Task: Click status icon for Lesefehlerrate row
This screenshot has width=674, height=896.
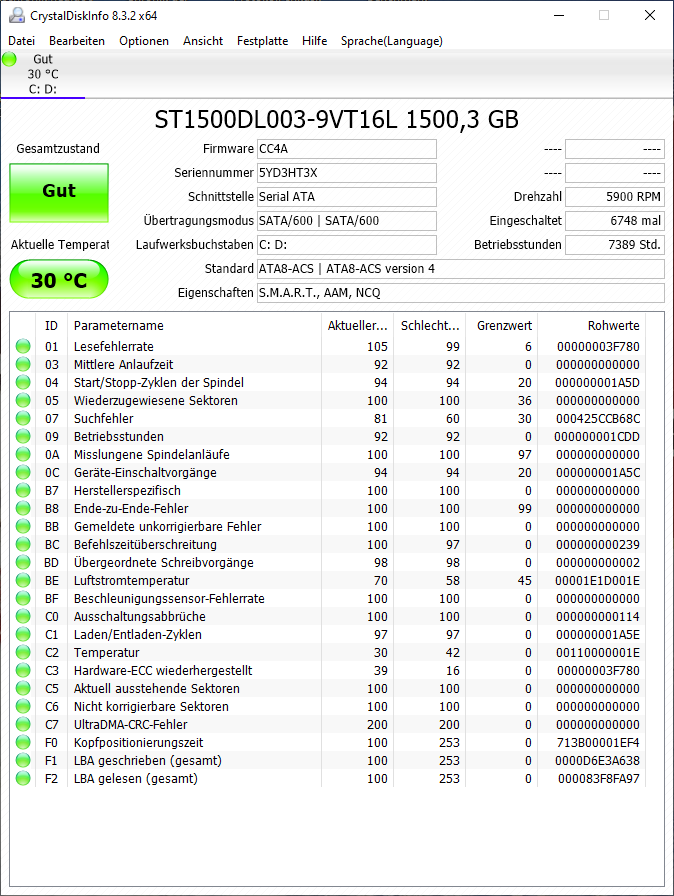Action: point(23,346)
